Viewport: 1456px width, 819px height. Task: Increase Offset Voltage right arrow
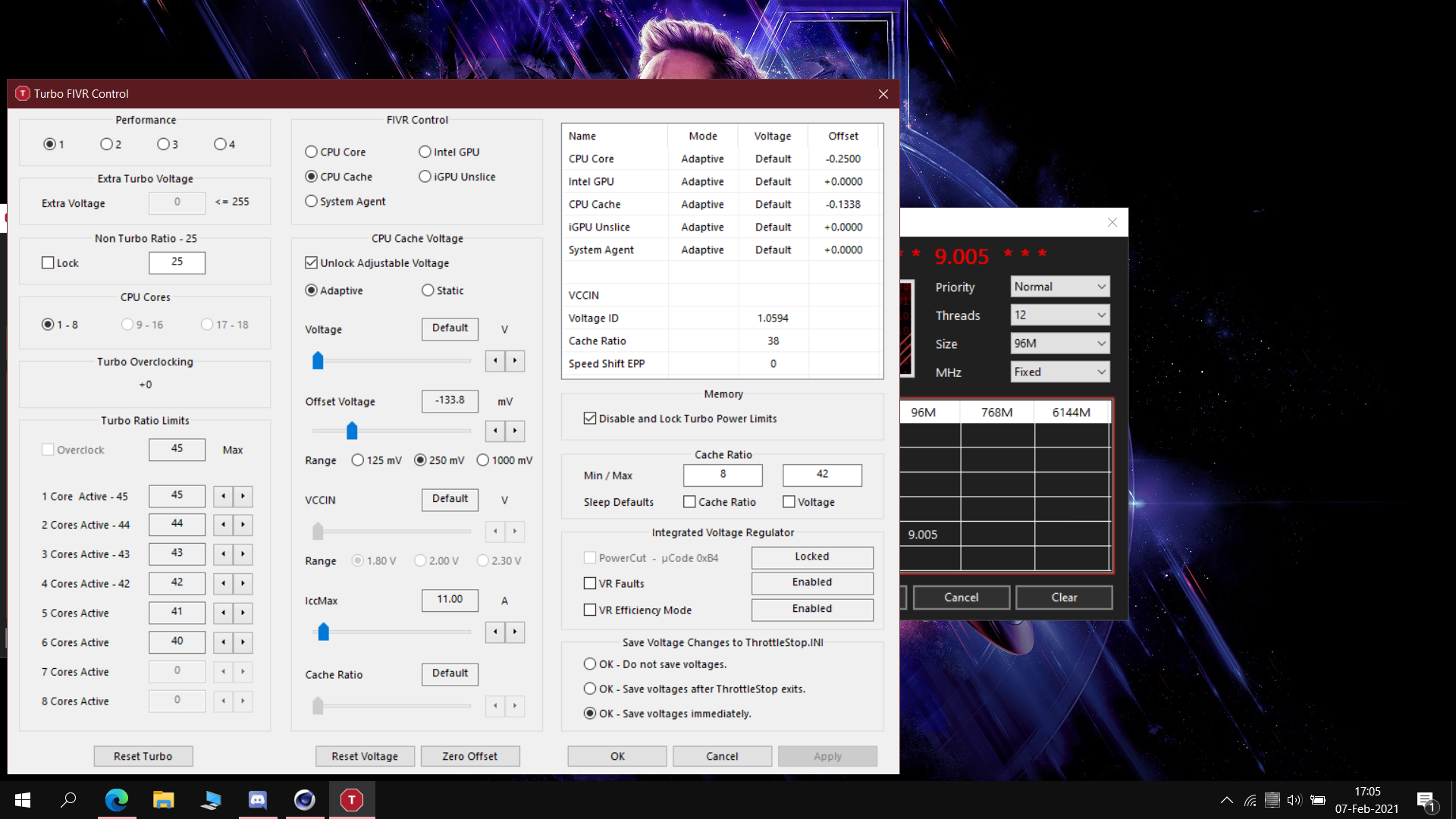pyautogui.click(x=515, y=431)
